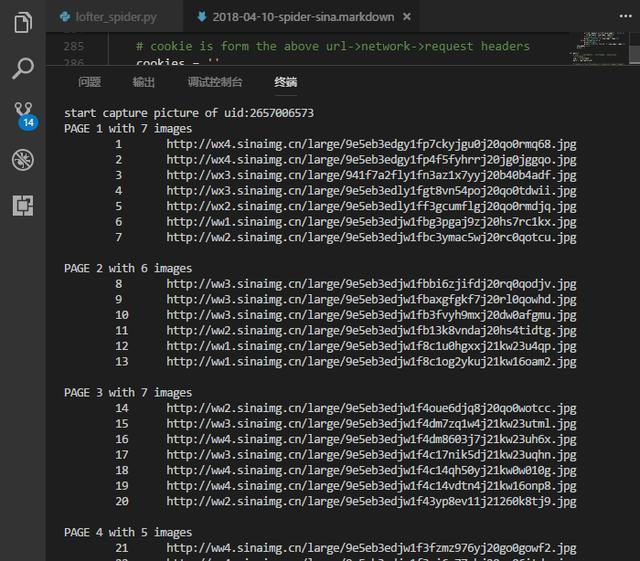Select the 2018-04-10-spider-sina.markdown tab
This screenshot has width=640, height=561.
(303, 17)
